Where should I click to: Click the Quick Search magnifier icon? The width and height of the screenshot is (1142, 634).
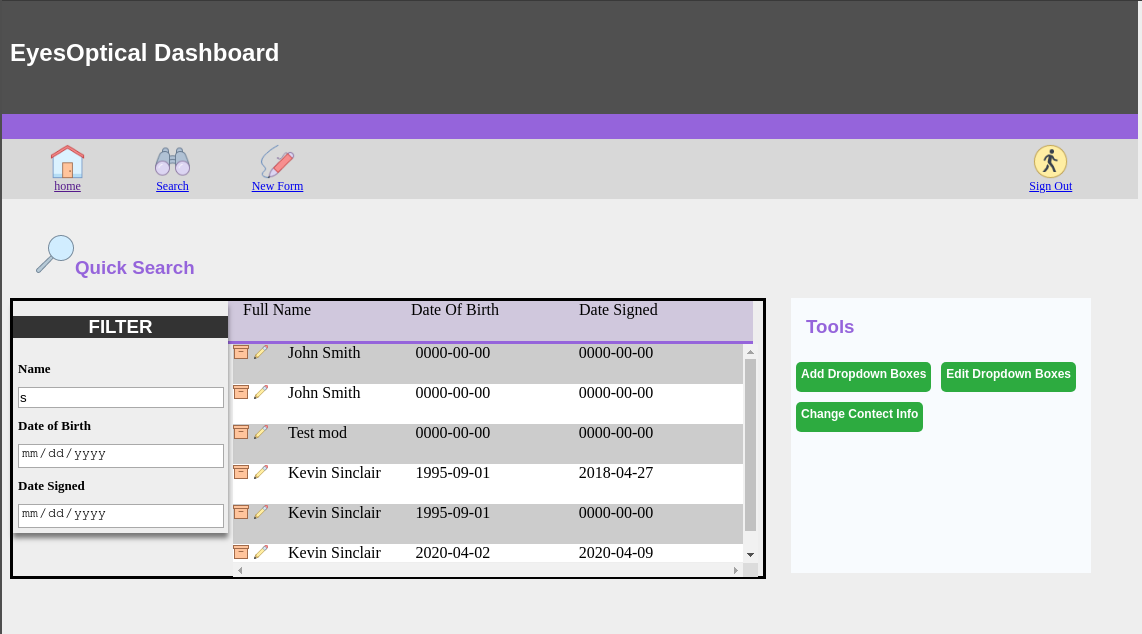pyautogui.click(x=55, y=254)
